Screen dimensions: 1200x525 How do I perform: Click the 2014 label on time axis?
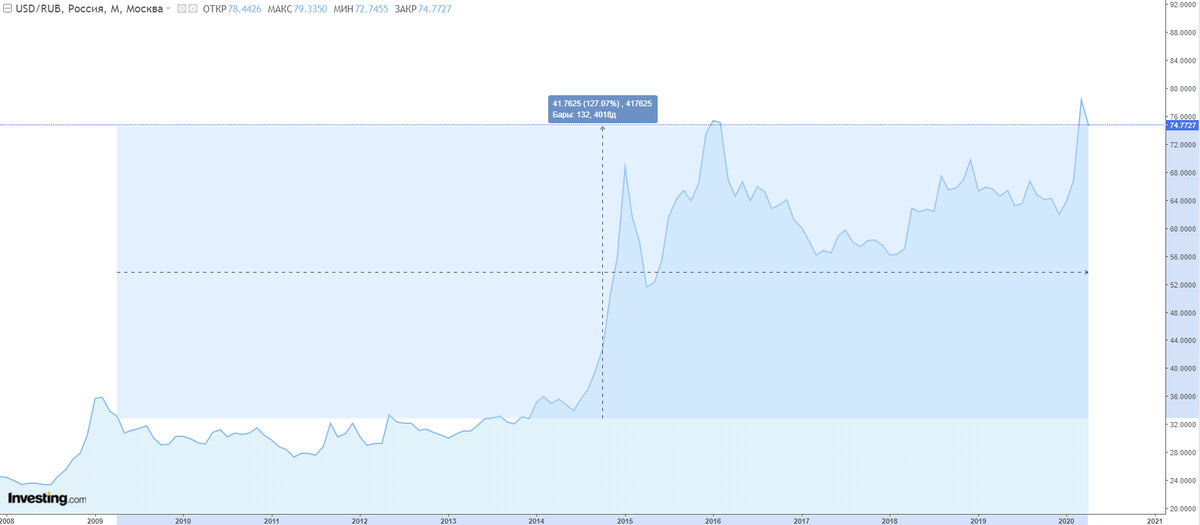pos(536,520)
